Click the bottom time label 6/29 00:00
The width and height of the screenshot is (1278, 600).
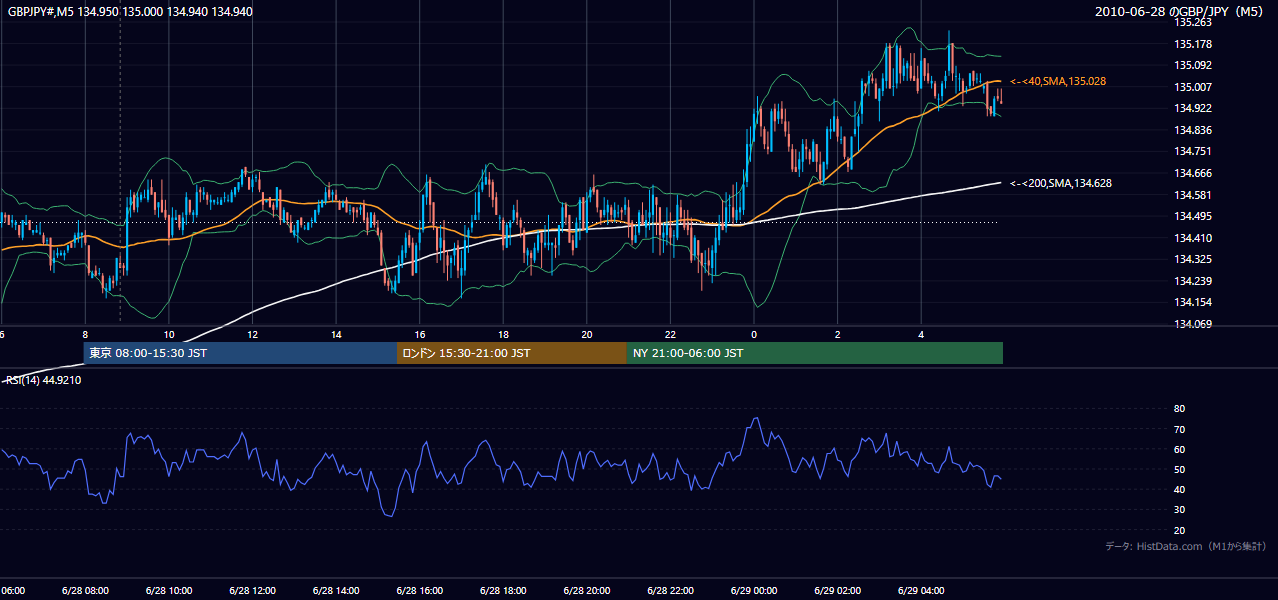(754, 591)
